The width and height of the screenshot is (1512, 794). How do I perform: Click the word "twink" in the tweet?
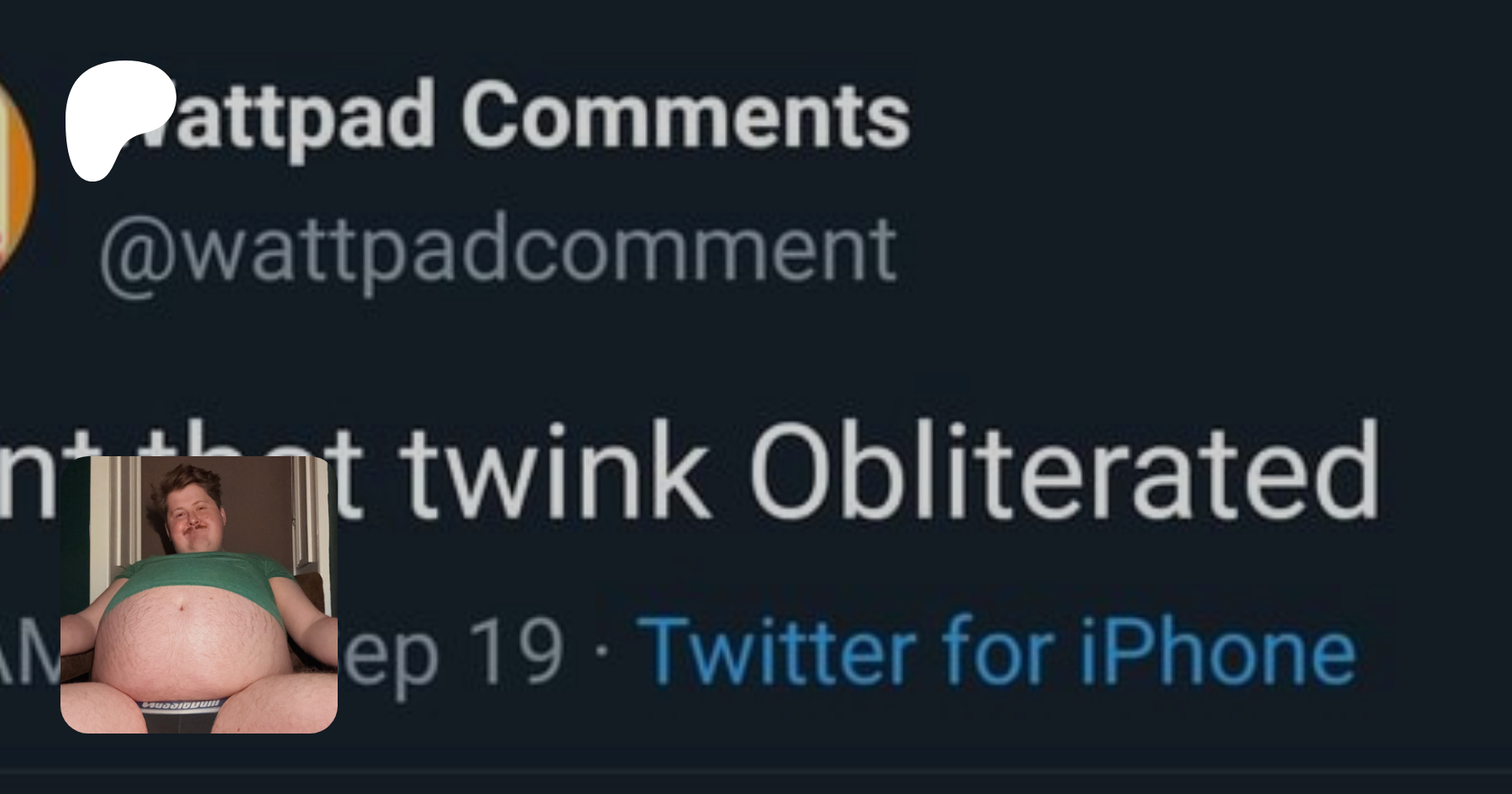pos(554,472)
